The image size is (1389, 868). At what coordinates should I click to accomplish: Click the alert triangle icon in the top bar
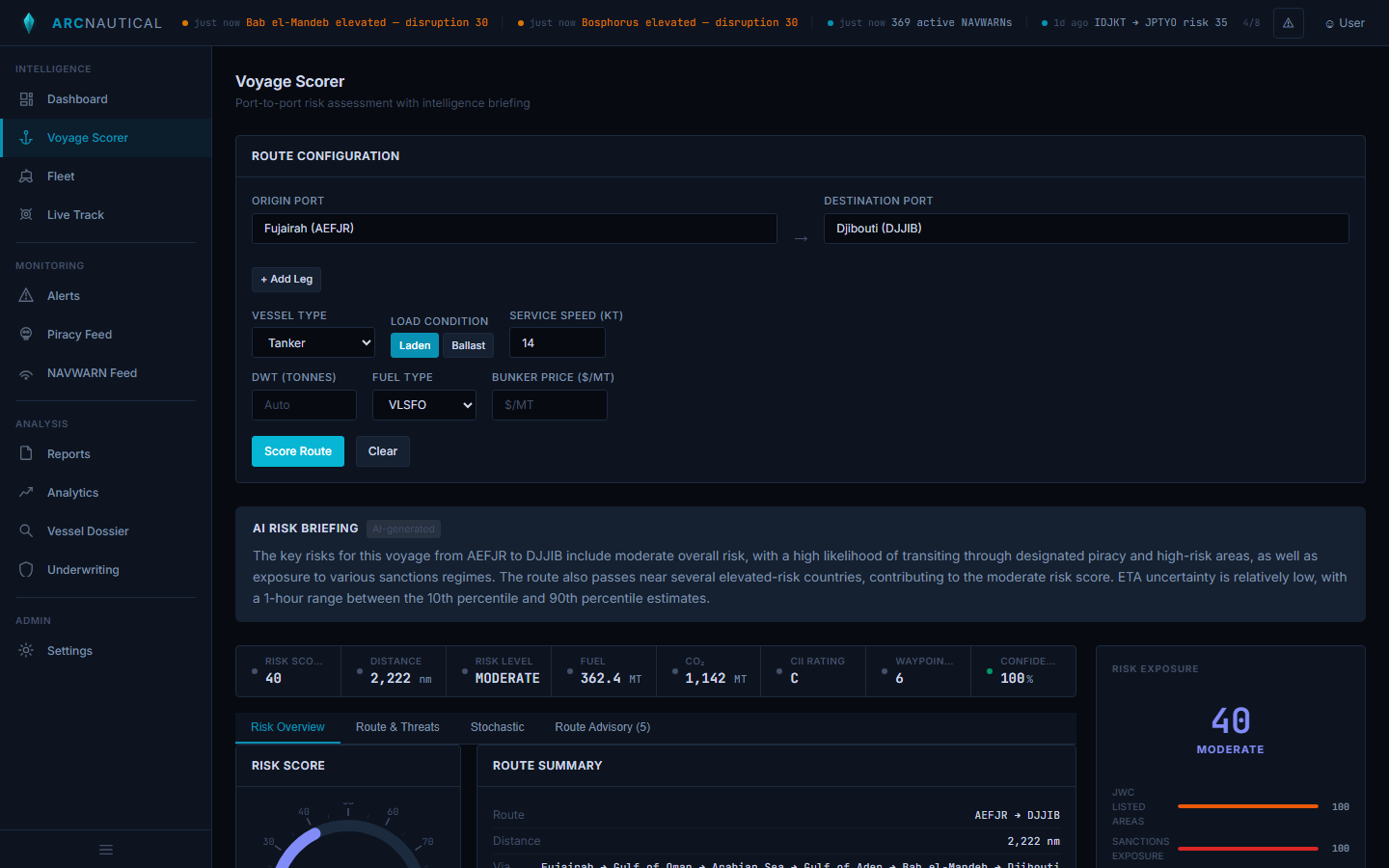tap(1289, 22)
